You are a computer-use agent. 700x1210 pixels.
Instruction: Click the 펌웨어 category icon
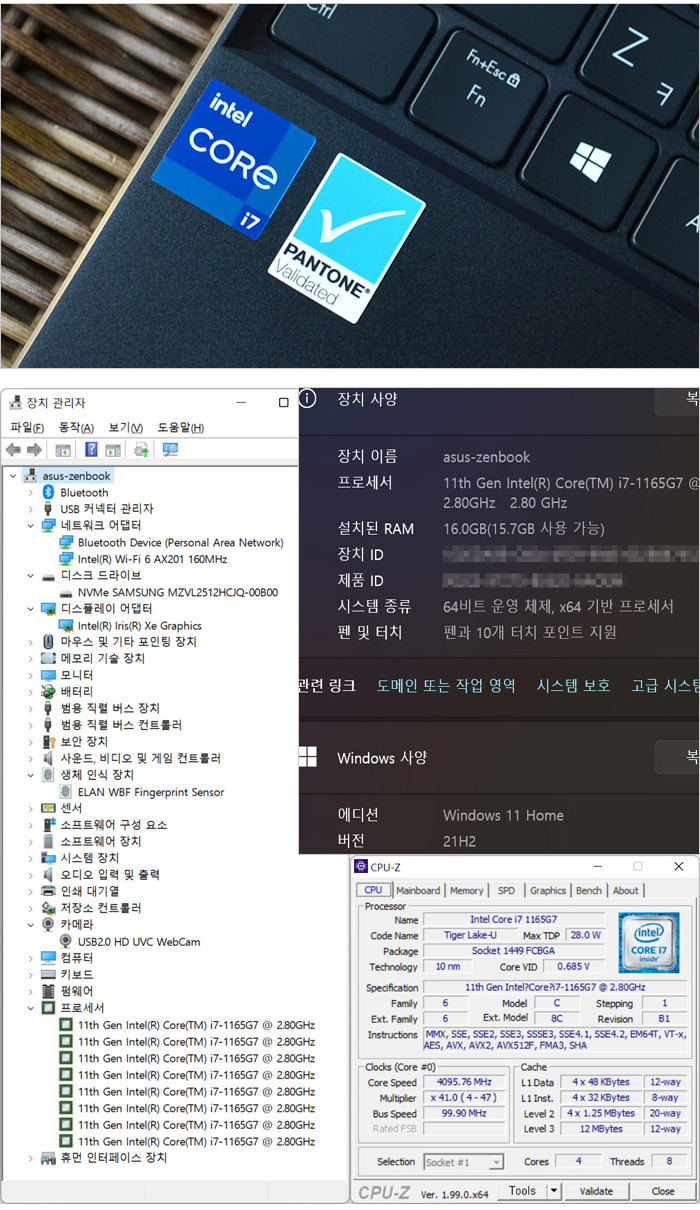[x=48, y=991]
